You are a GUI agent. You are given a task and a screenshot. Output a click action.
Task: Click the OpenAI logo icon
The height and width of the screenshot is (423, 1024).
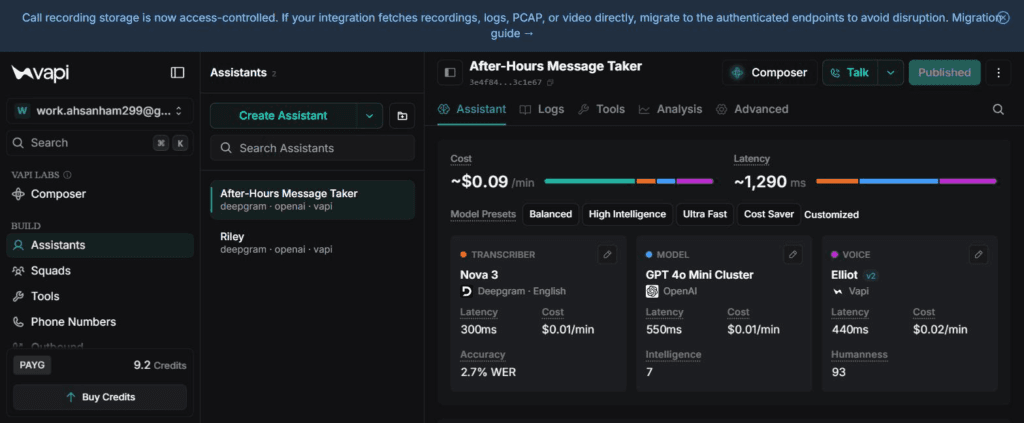652,291
